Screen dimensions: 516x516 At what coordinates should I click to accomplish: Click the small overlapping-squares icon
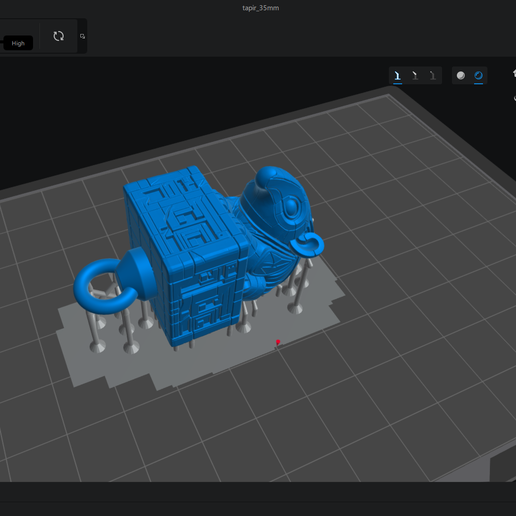point(82,36)
